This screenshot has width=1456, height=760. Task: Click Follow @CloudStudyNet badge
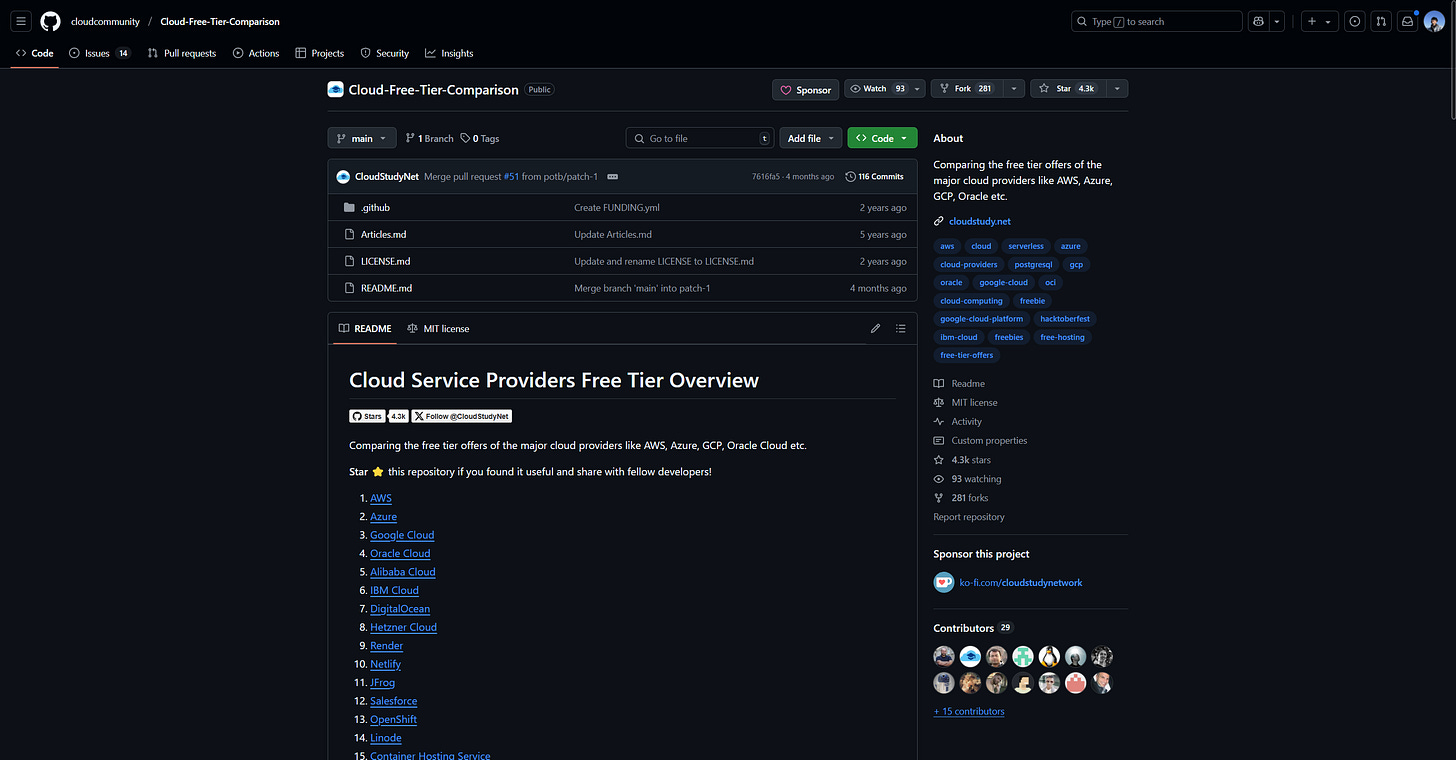[462, 416]
